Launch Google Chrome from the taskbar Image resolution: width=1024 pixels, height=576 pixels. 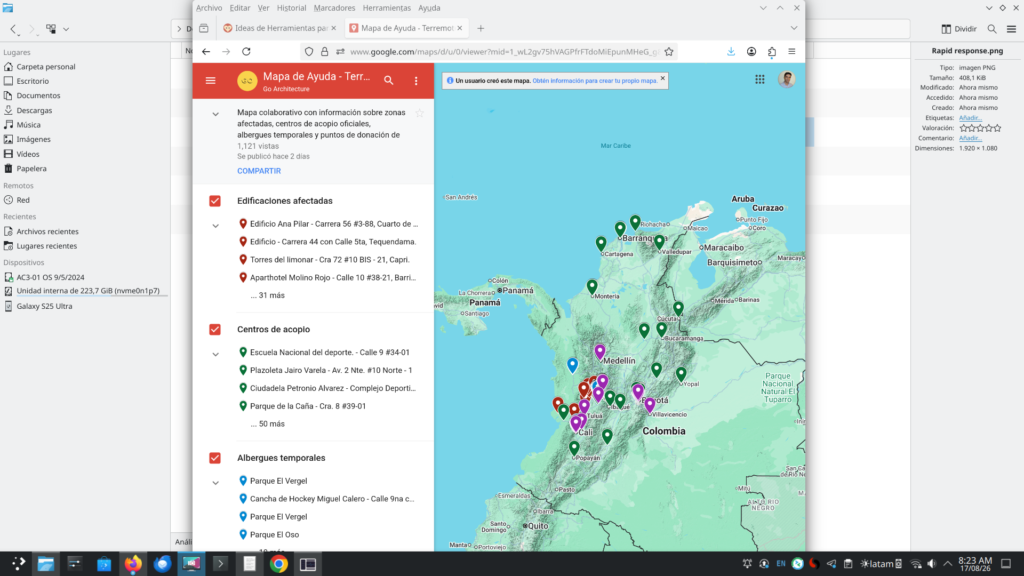(279, 564)
